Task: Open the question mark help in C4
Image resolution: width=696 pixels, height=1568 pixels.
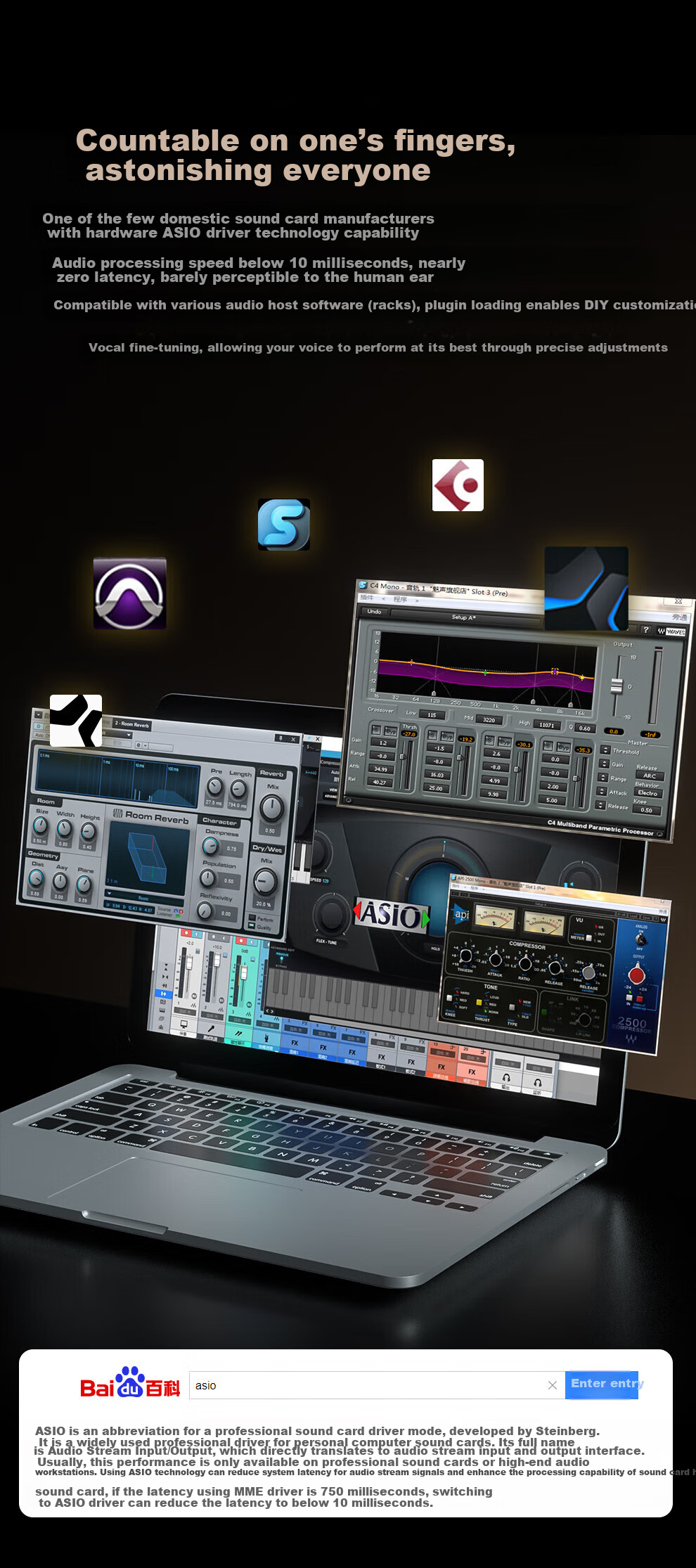Action: click(645, 630)
